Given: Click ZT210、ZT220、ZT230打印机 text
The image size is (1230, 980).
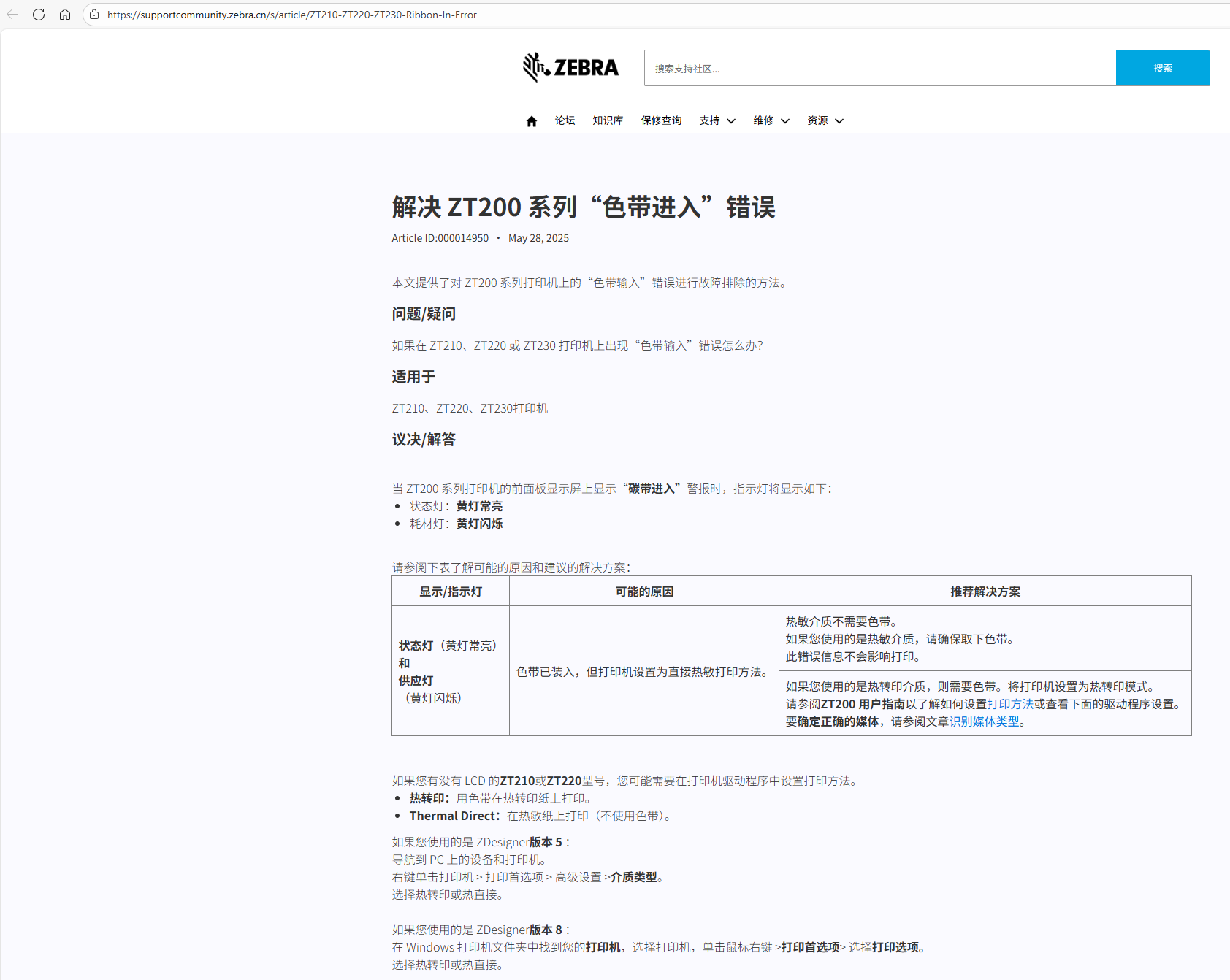Looking at the screenshot, I should 470,408.
